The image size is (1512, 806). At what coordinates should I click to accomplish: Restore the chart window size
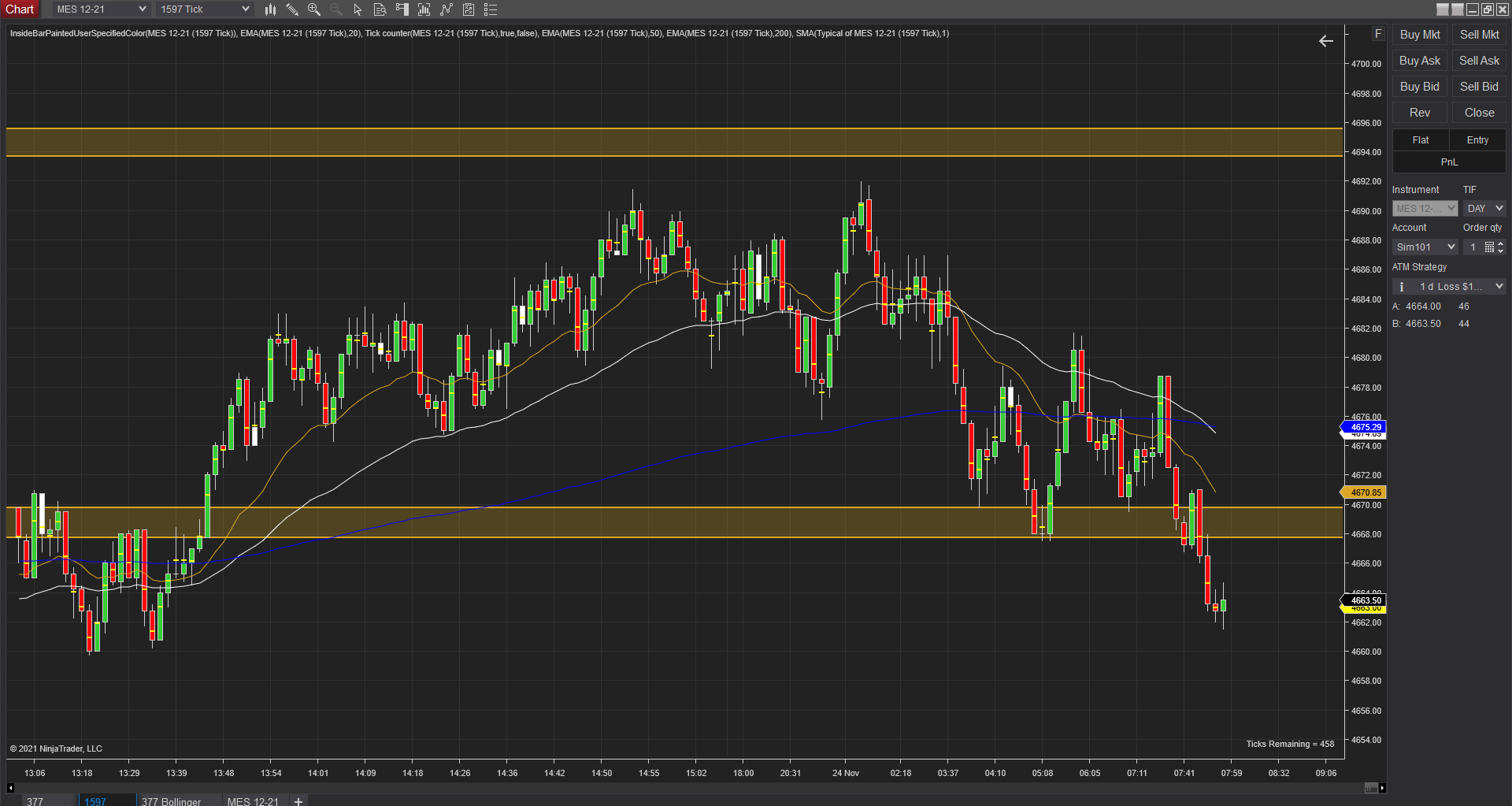(1488, 9)
